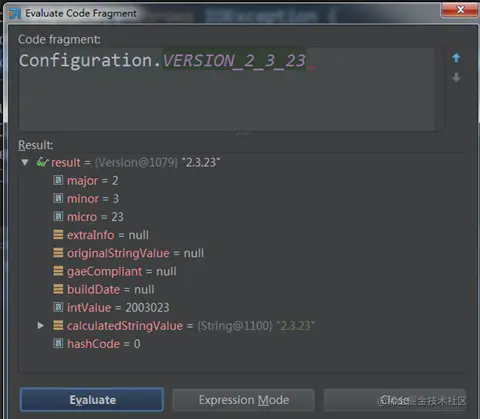
Task: Click the object field icon beside gaeCompliant
Action: pyautogui.click(x=58, y=271)
